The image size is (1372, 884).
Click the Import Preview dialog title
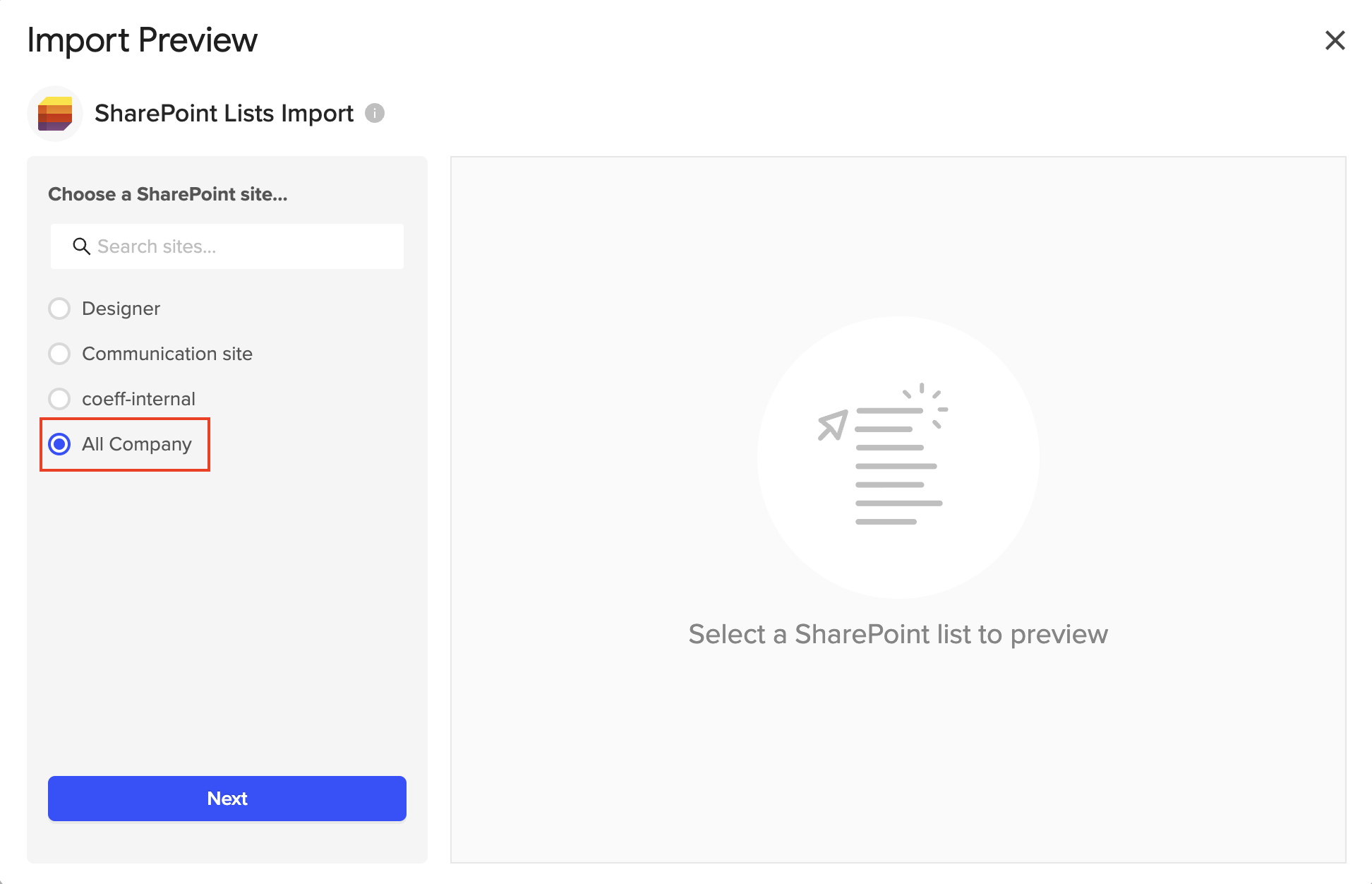[143, 40]
